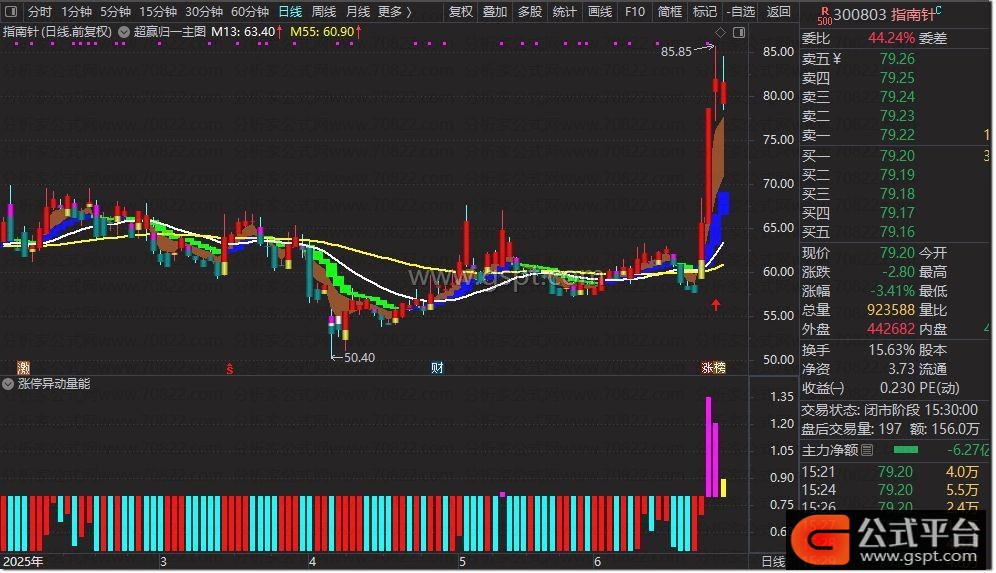The height and width of the screenshot is (573, 996).
Task: Remove stock via -自选 button
Action: tap(741, 11)
